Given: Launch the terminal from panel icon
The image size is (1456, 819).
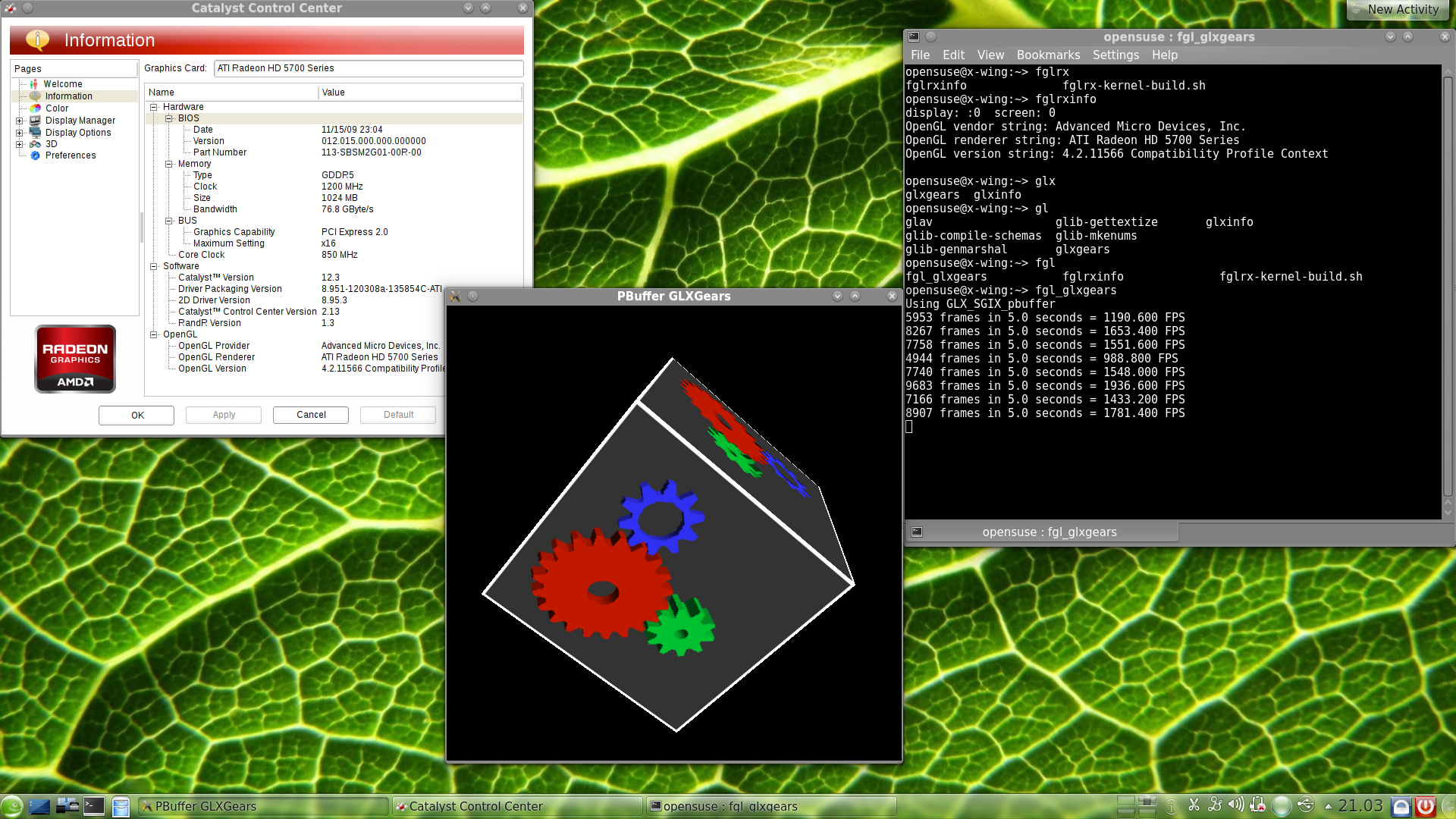Looking at the screenshot, I should 94,806.
